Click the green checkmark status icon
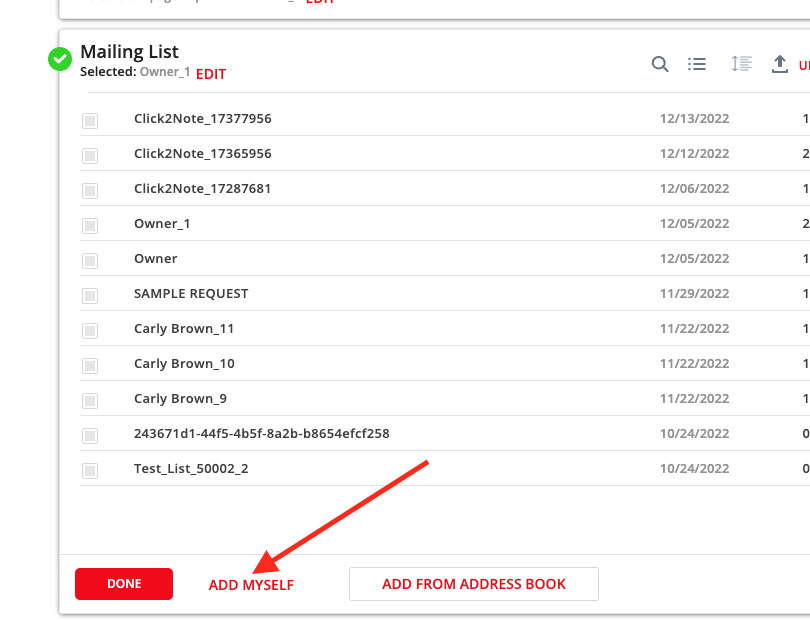The width and height of the screenshot is (810, 620). (60, 59)
